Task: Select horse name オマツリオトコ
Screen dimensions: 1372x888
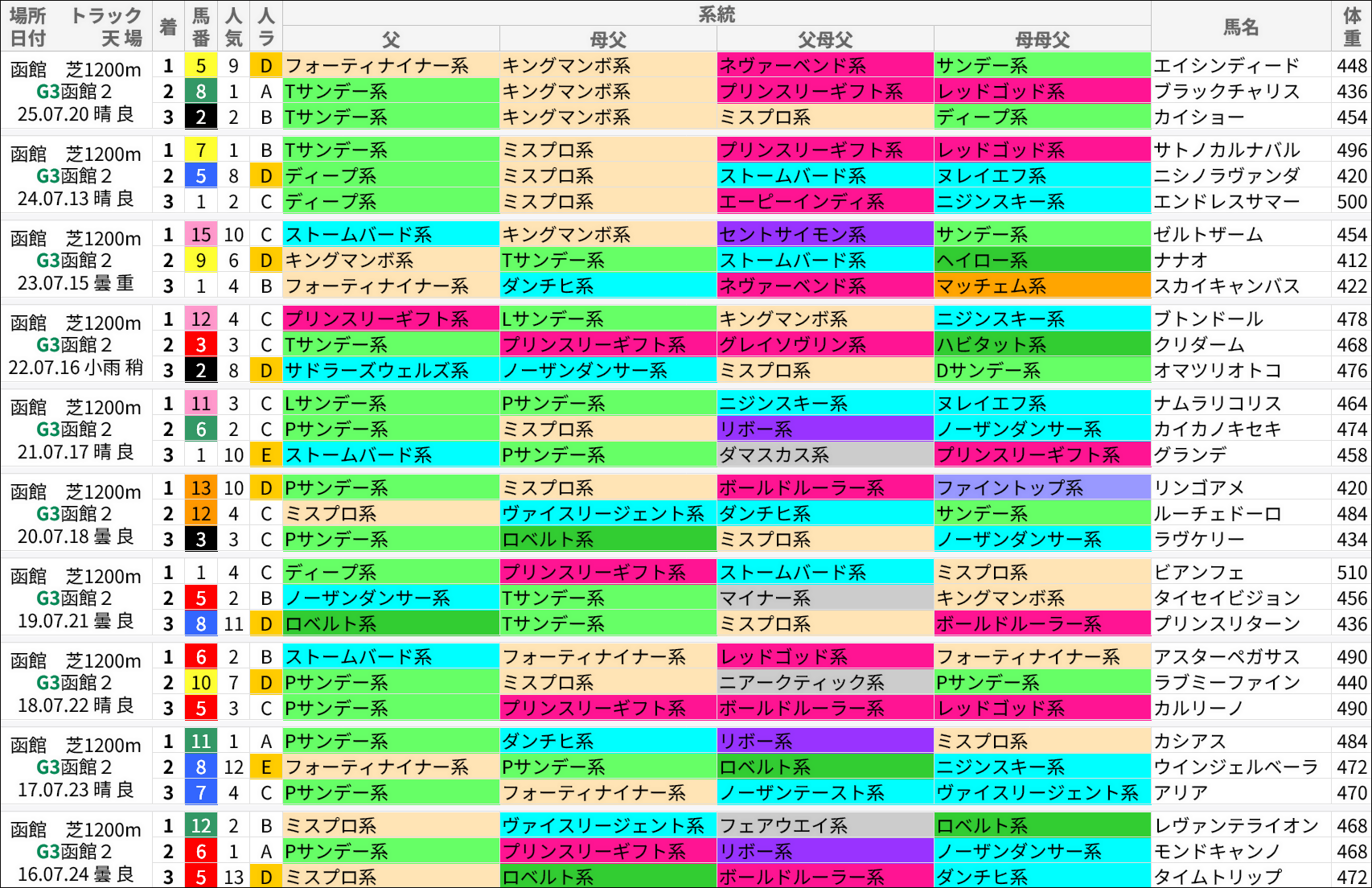Action: click(1217, 371)
